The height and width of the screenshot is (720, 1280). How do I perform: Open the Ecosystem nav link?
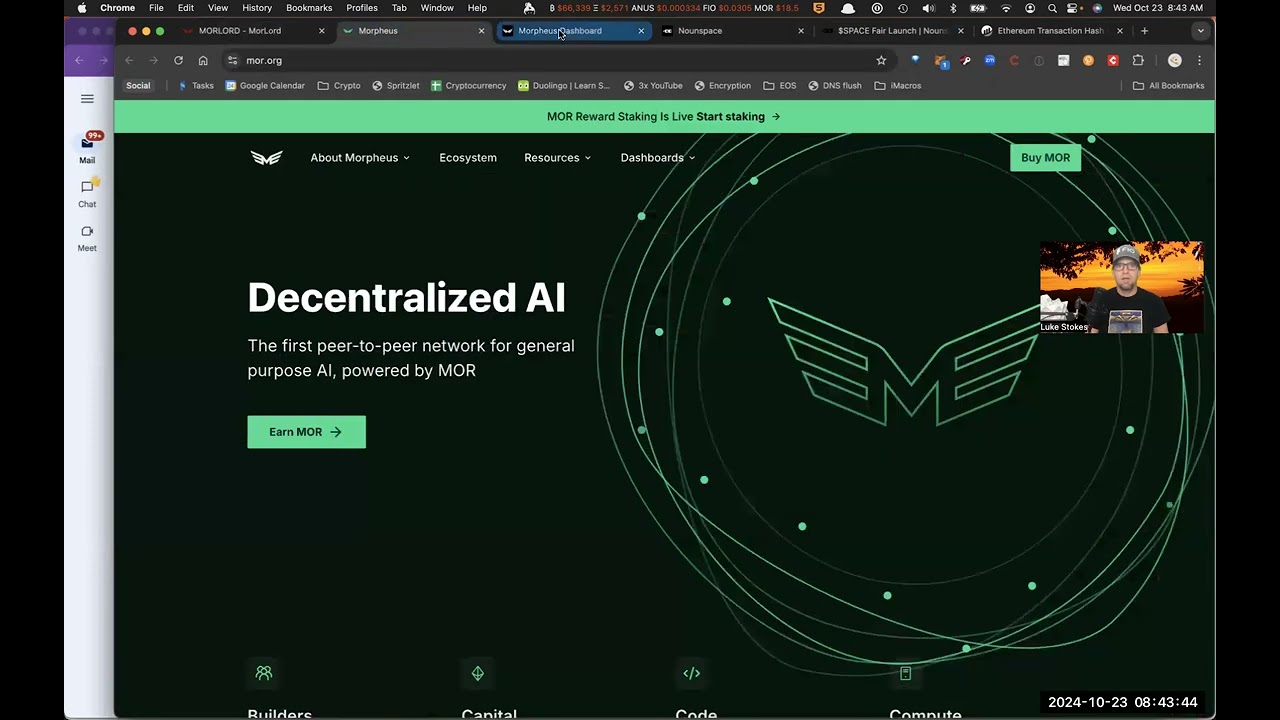(468, 158)
